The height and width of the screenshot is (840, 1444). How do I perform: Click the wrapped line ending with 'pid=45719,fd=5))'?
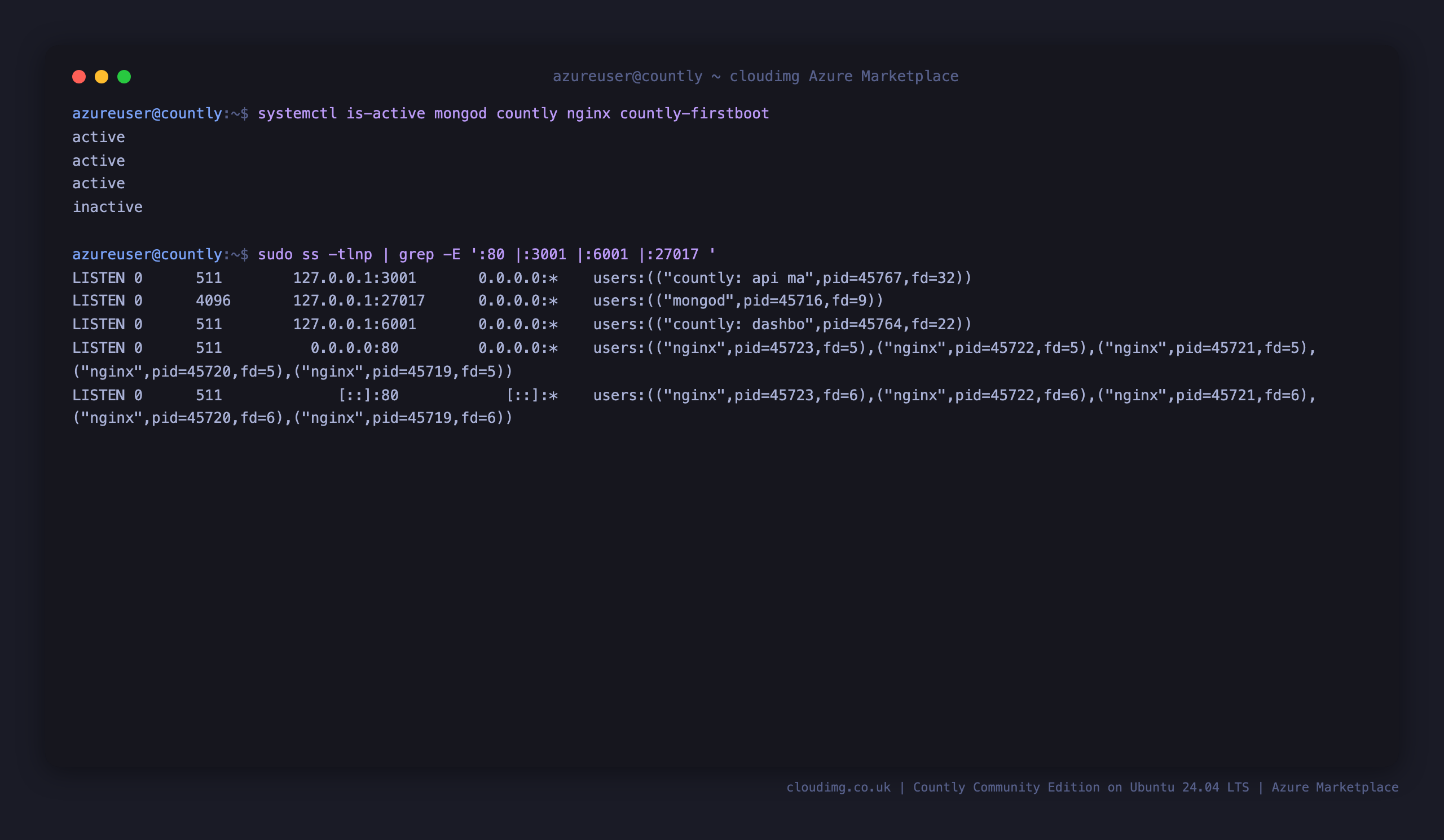[292, 372]
